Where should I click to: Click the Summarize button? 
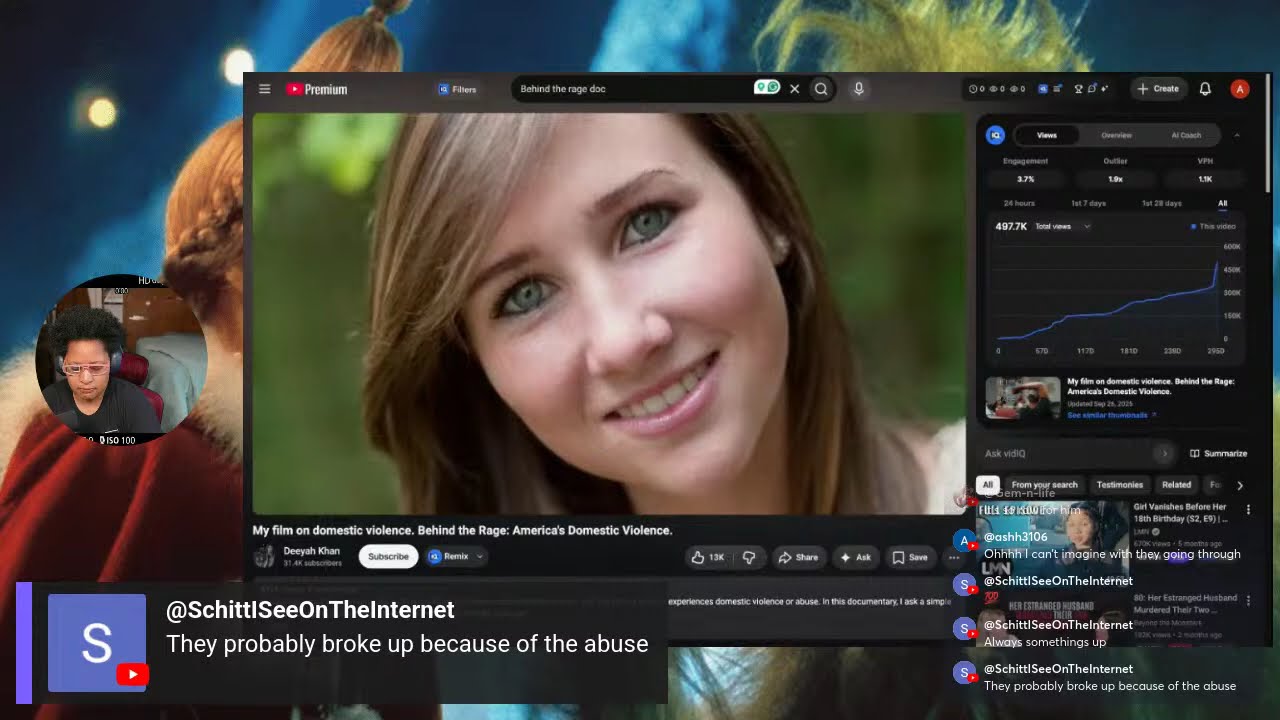(x=1218, y=453)
